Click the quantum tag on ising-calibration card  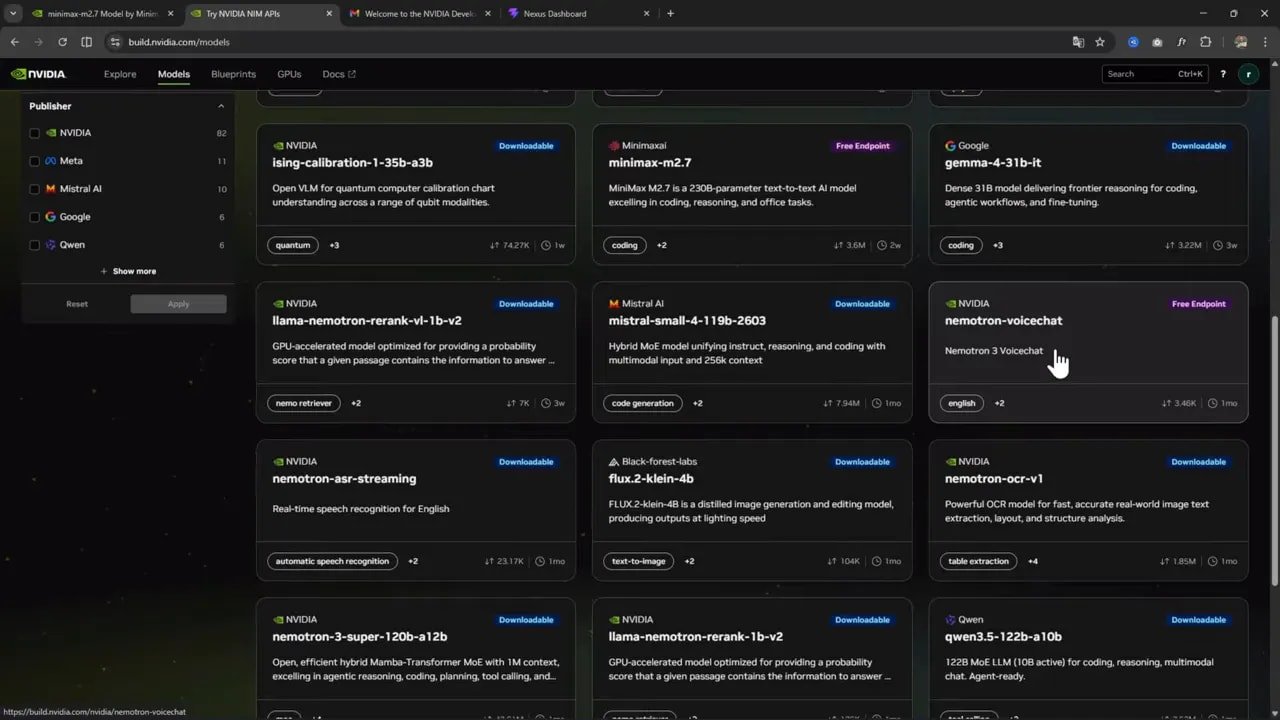click(x=293, y=245)
